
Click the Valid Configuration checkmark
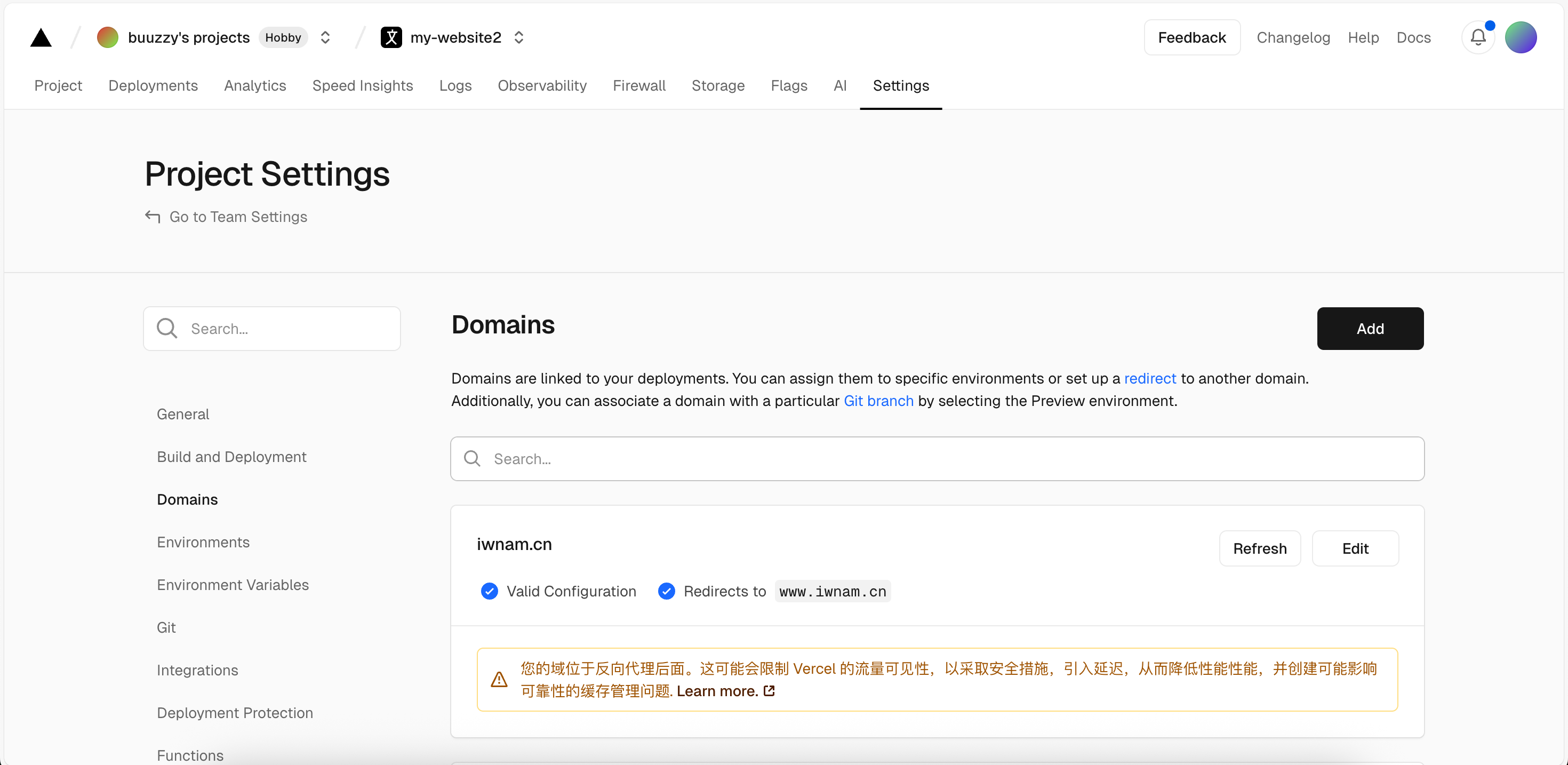click(490, 592)
